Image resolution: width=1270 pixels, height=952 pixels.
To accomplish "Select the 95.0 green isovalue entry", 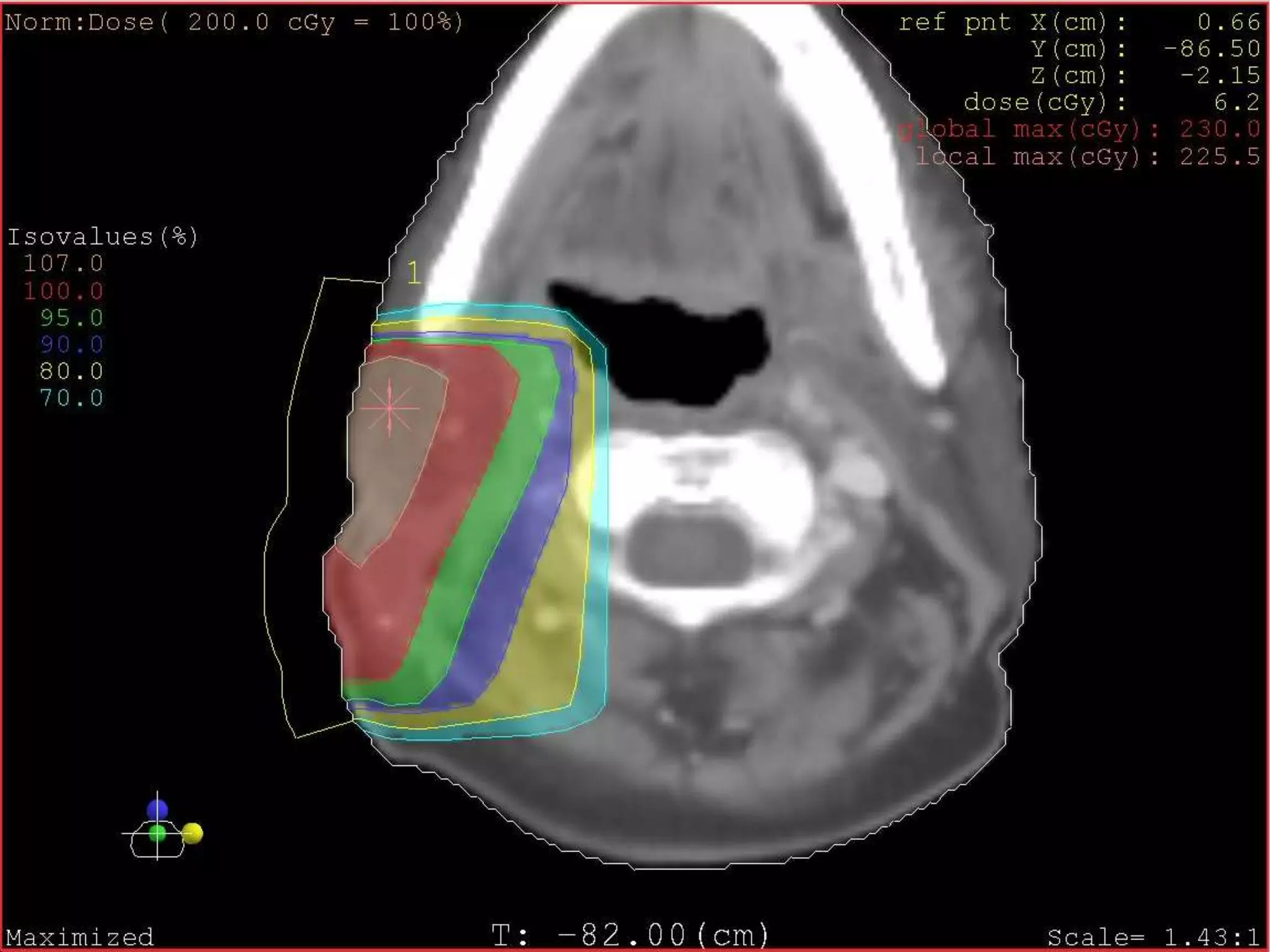I will [71, 318].
